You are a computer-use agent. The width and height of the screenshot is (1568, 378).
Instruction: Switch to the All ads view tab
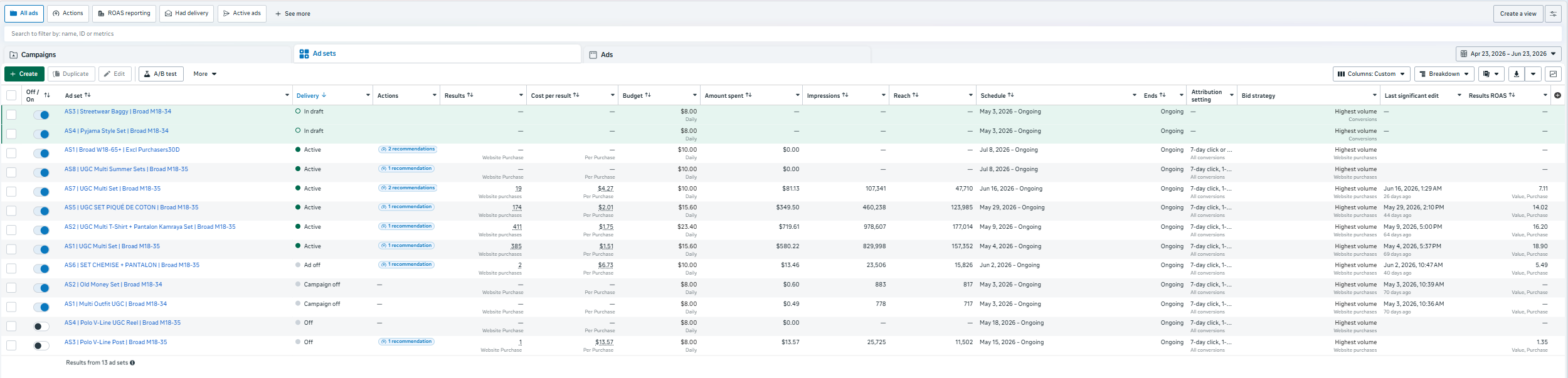24,13
